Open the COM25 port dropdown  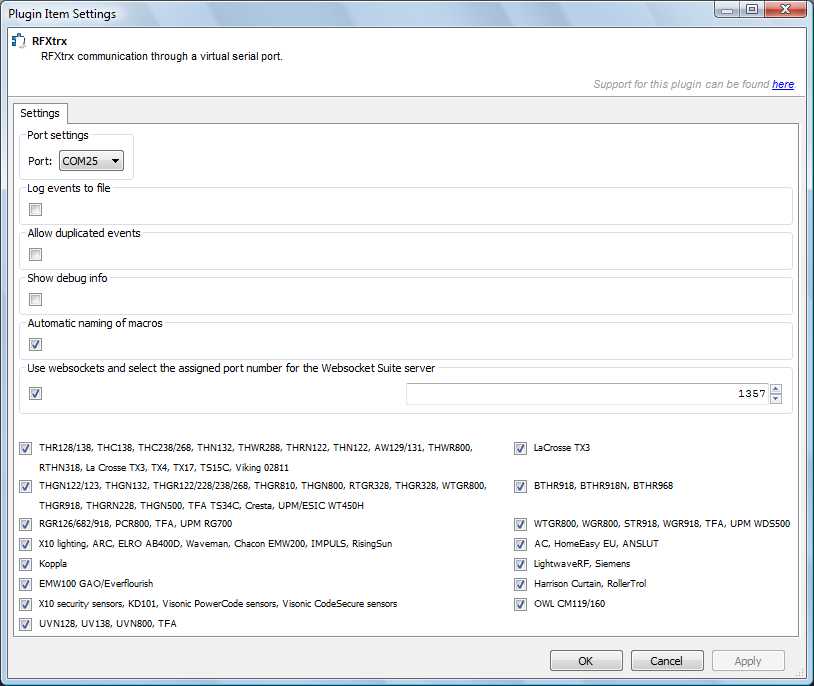pos(91,161)
